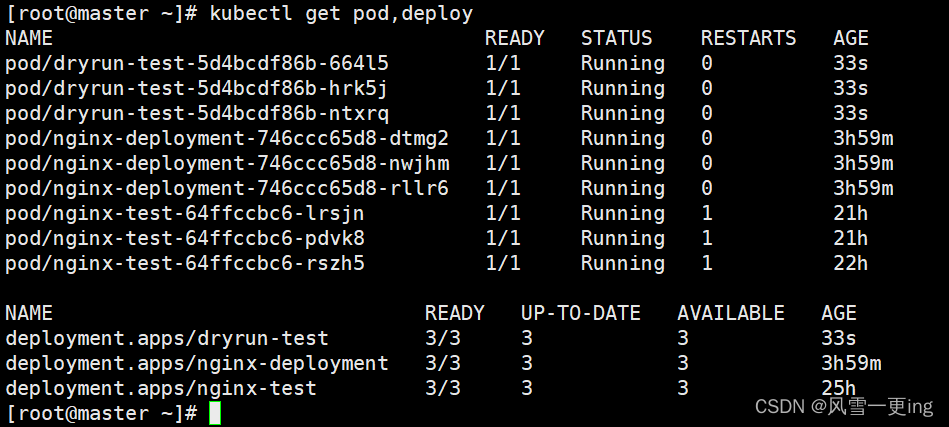
Task: Click the 1/1 ready value of pod dtmg2
Action: pos(503,139)
